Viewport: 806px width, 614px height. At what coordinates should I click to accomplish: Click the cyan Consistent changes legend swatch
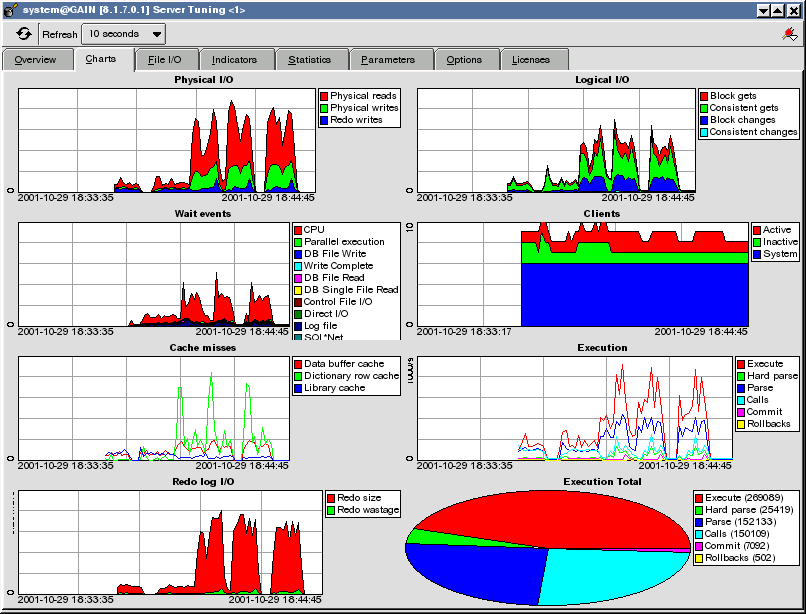coord(704,132)
